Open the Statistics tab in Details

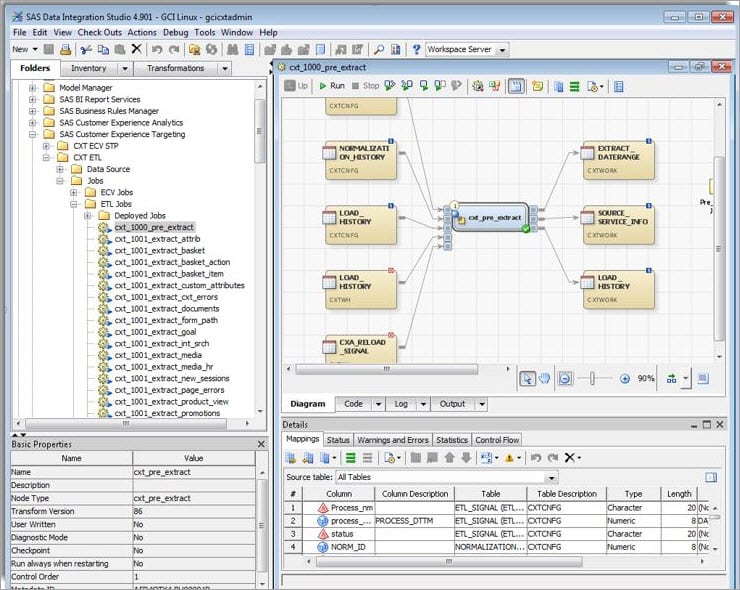[452, 440]
